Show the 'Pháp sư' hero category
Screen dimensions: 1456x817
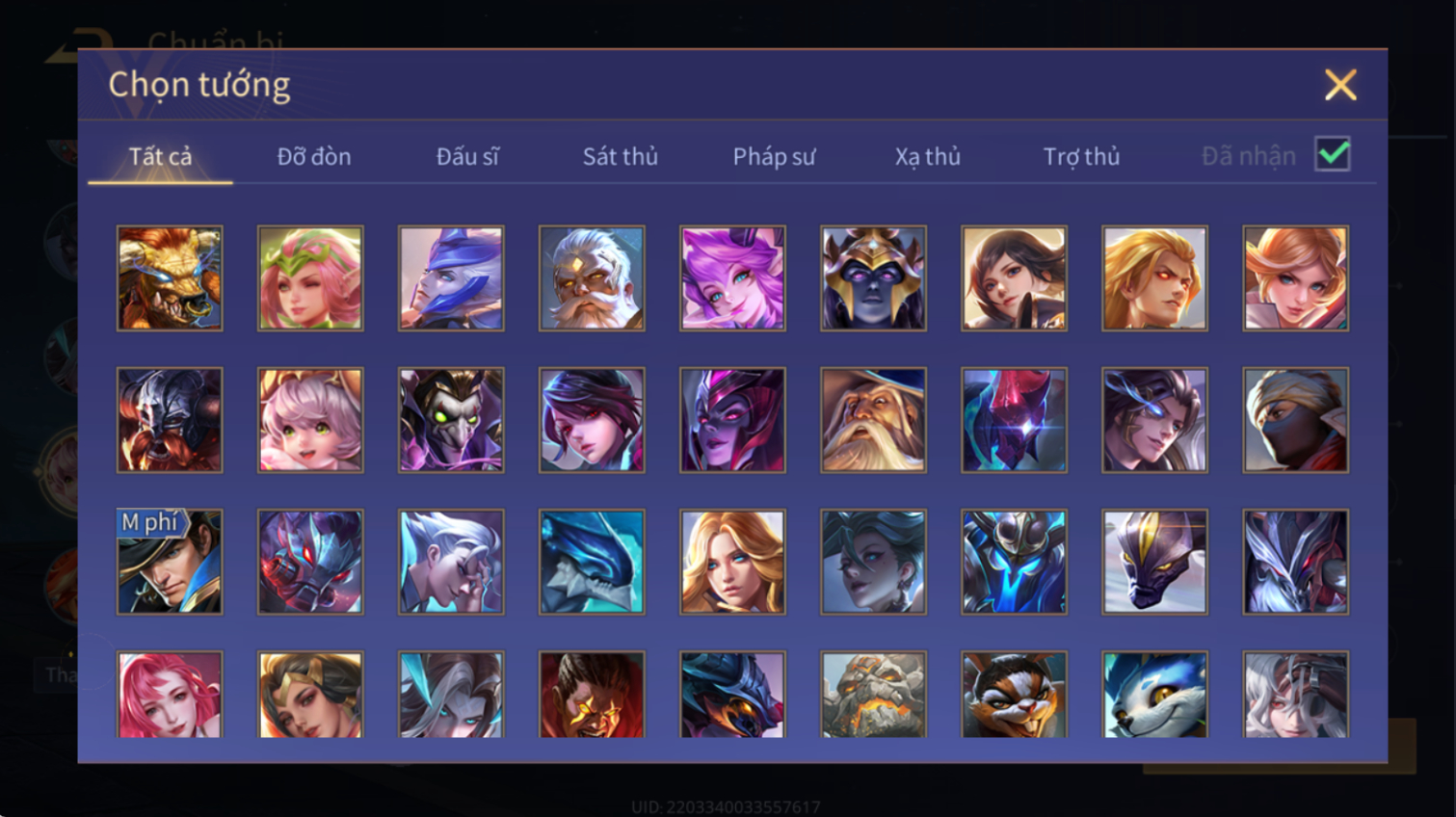(x=774, y=156)
